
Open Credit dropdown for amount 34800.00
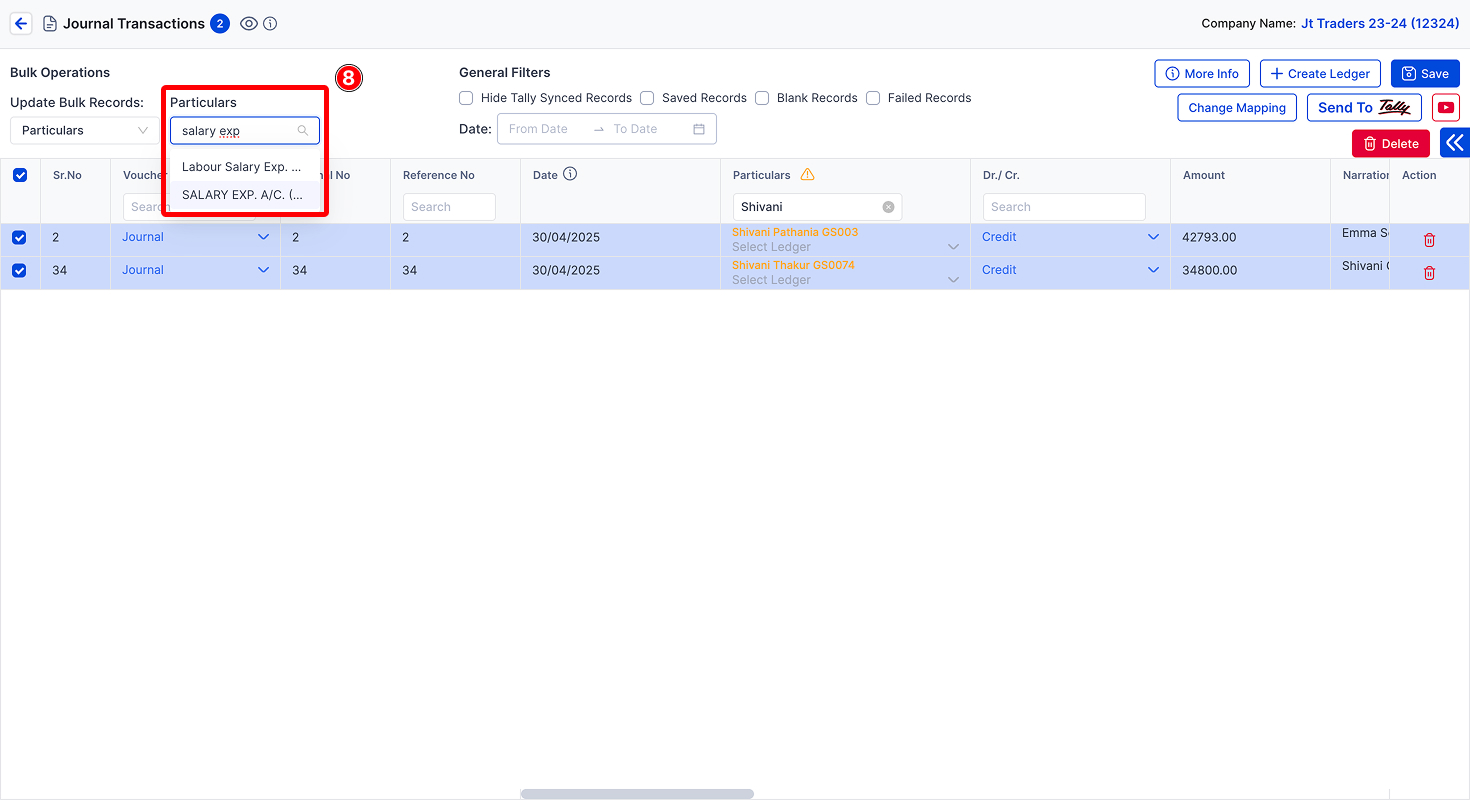(1070, 270)
